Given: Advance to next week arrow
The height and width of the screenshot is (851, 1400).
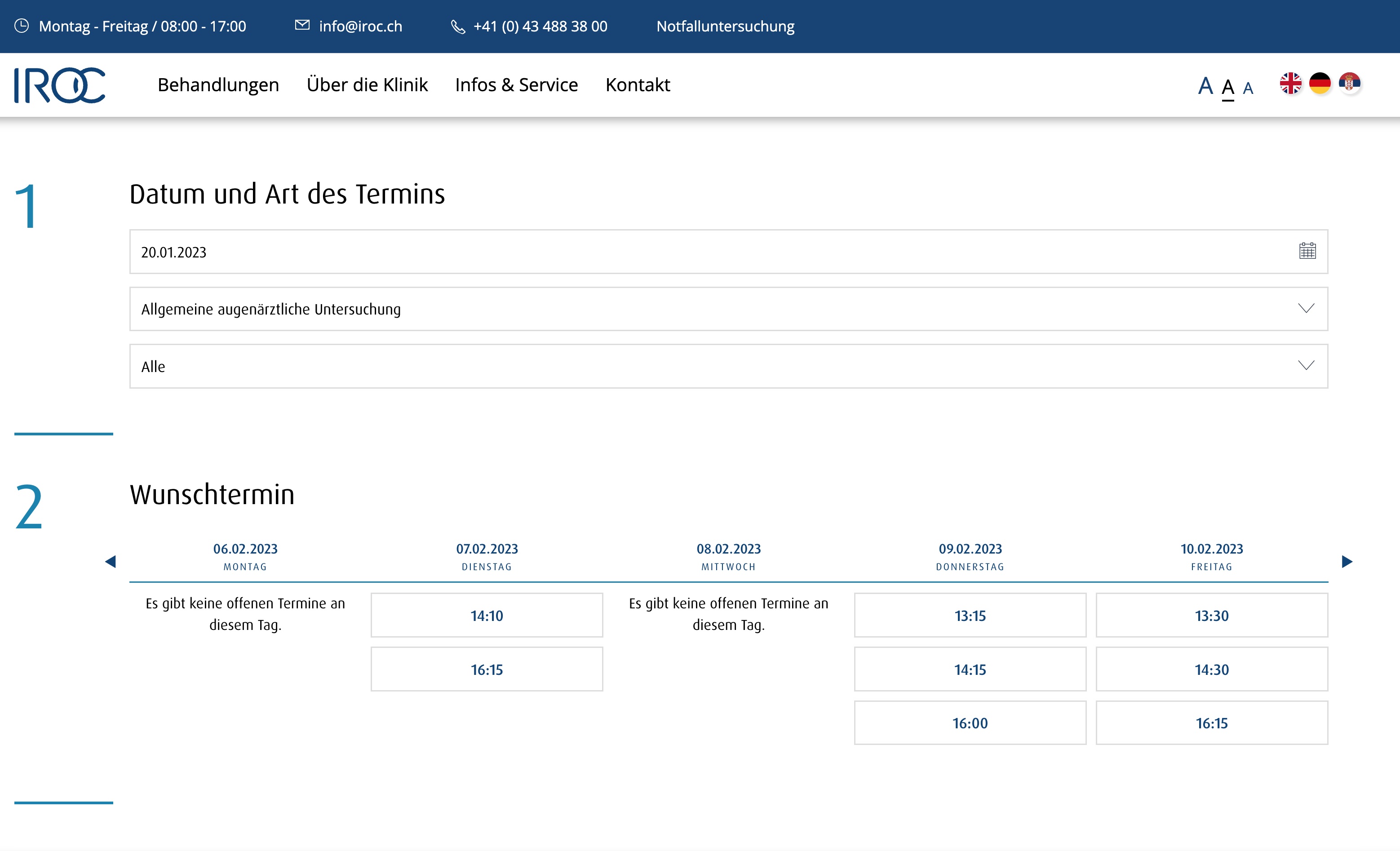Looking at the screenshot, I should click(x=1347, y=561).
